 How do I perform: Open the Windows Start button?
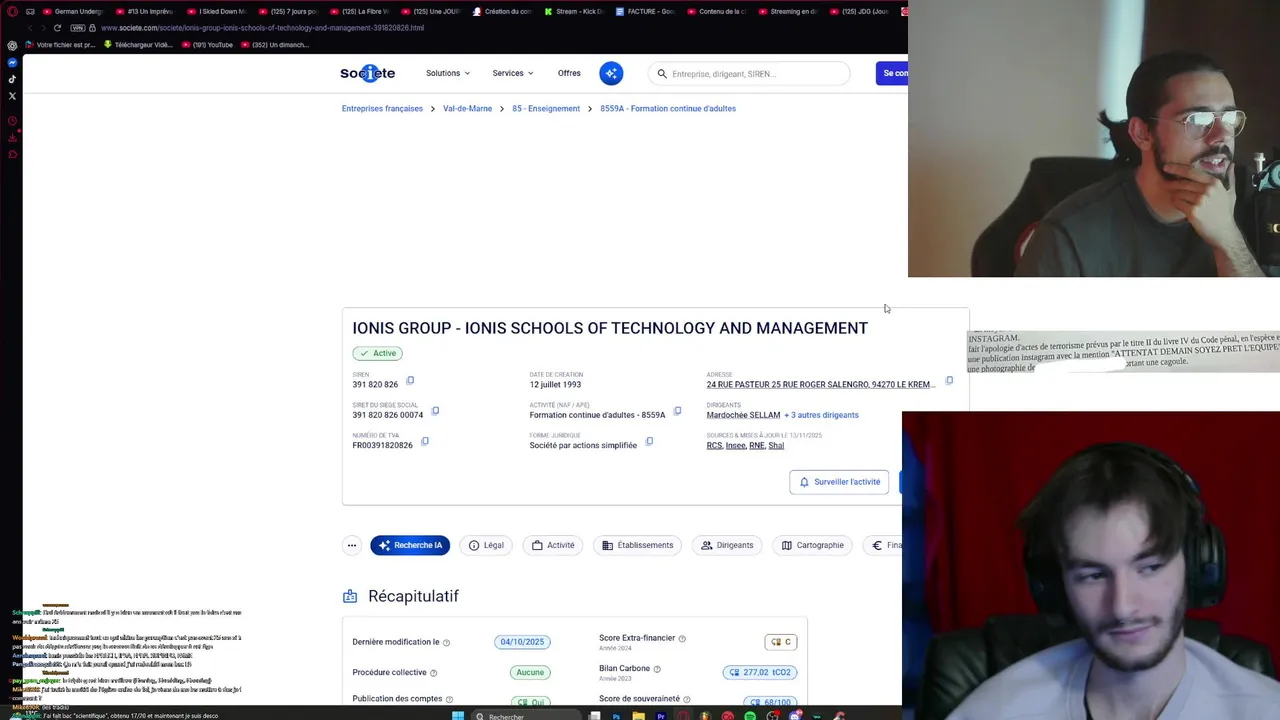458,716
